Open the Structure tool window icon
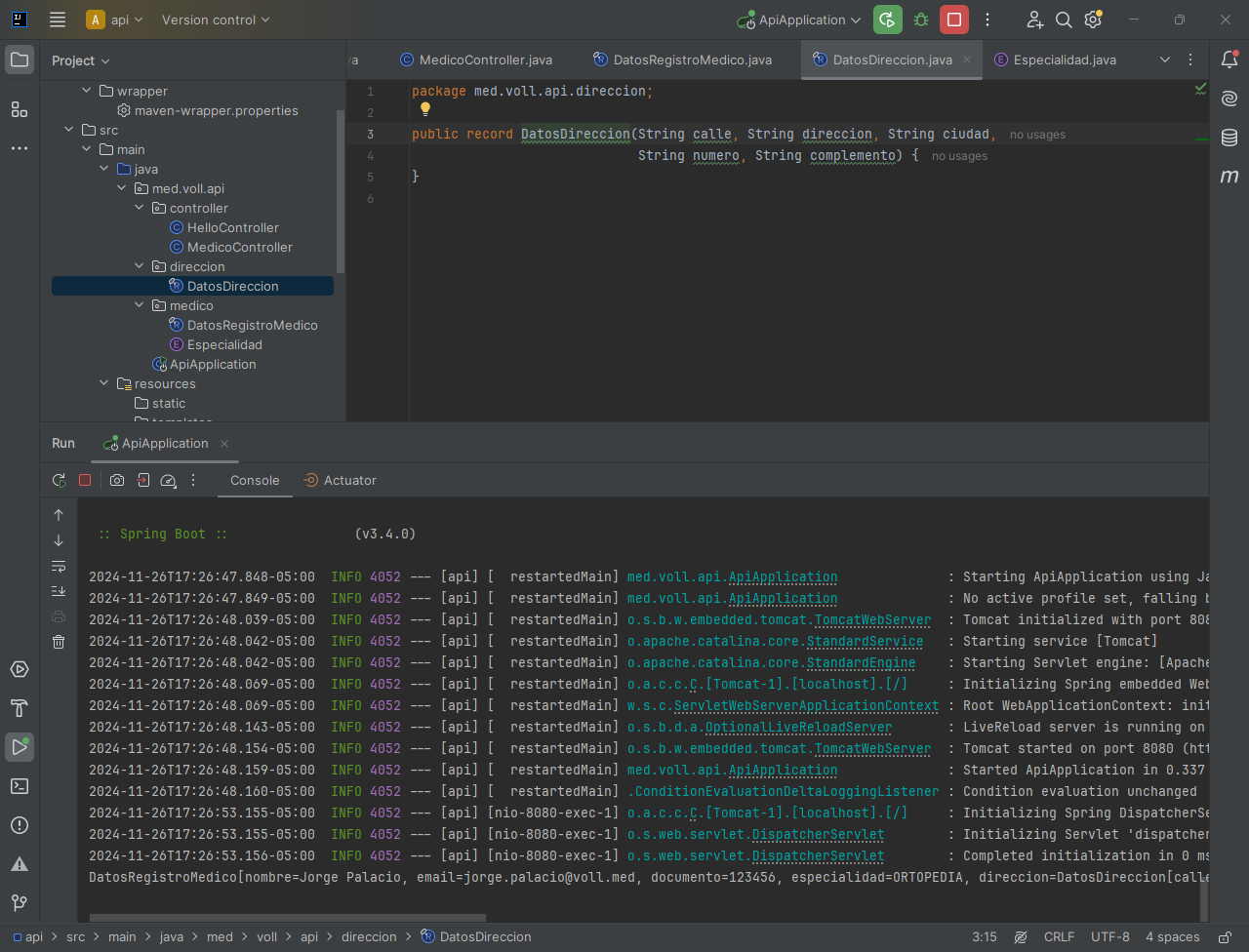This screenshot has width=1249, height=952. [x=20, y=109]
